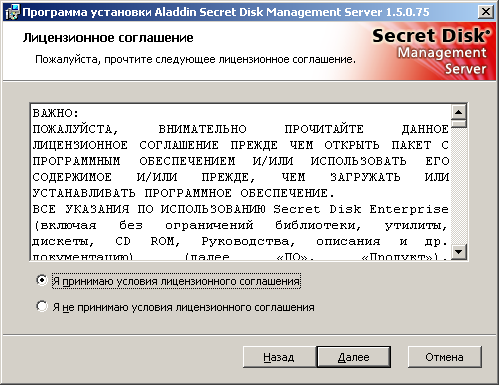
Task: Click the 'ВАЖНО:' line in the license text
Action: pyautogui.click(x=56, y=113)
